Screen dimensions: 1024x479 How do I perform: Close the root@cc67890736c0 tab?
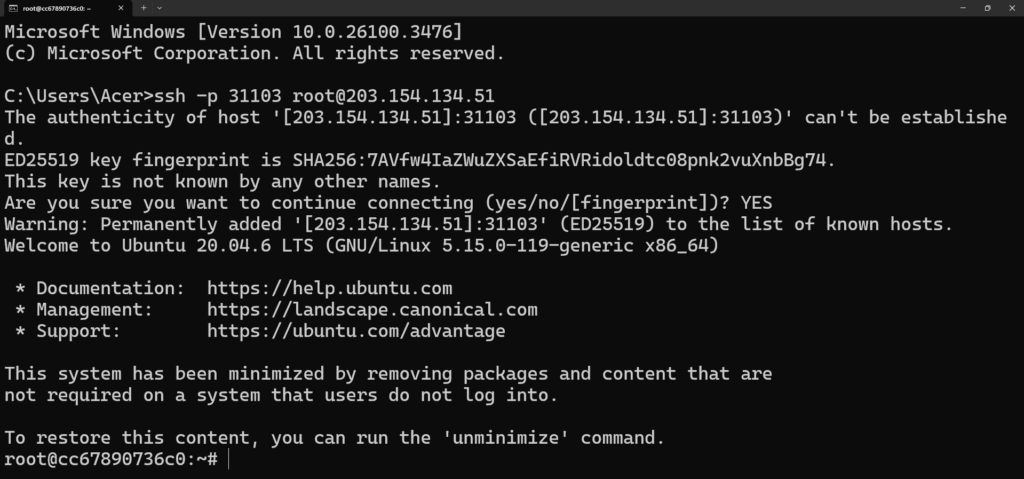(121, 8)
